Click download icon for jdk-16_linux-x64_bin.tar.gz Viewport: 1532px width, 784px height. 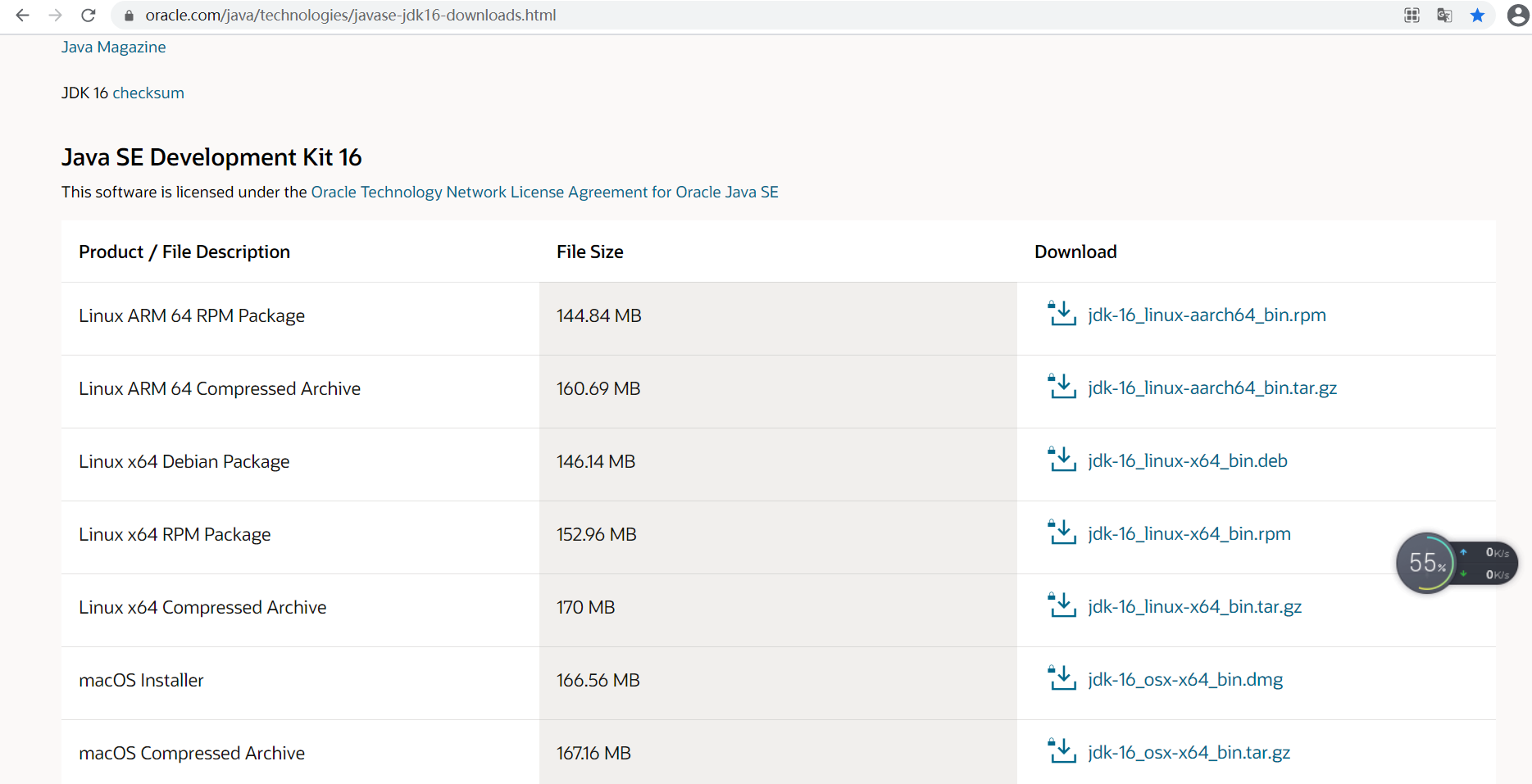[x=1062, y=605]
